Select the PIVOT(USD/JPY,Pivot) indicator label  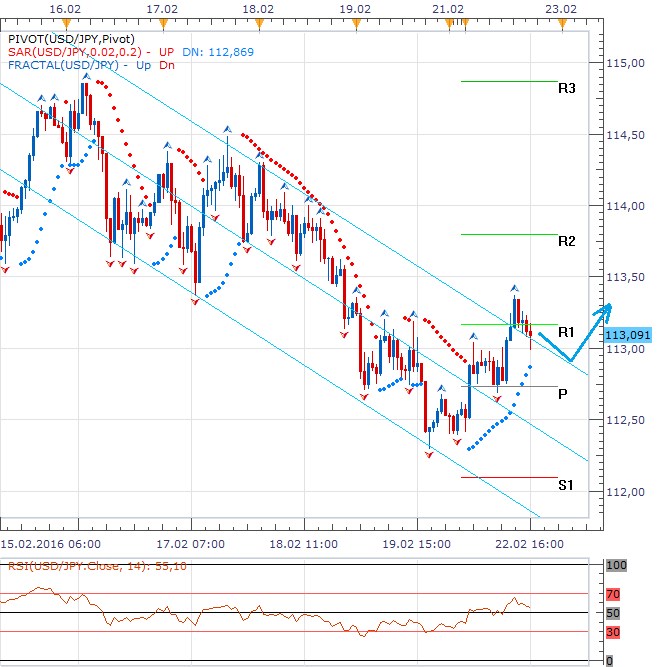click(65, 38)
